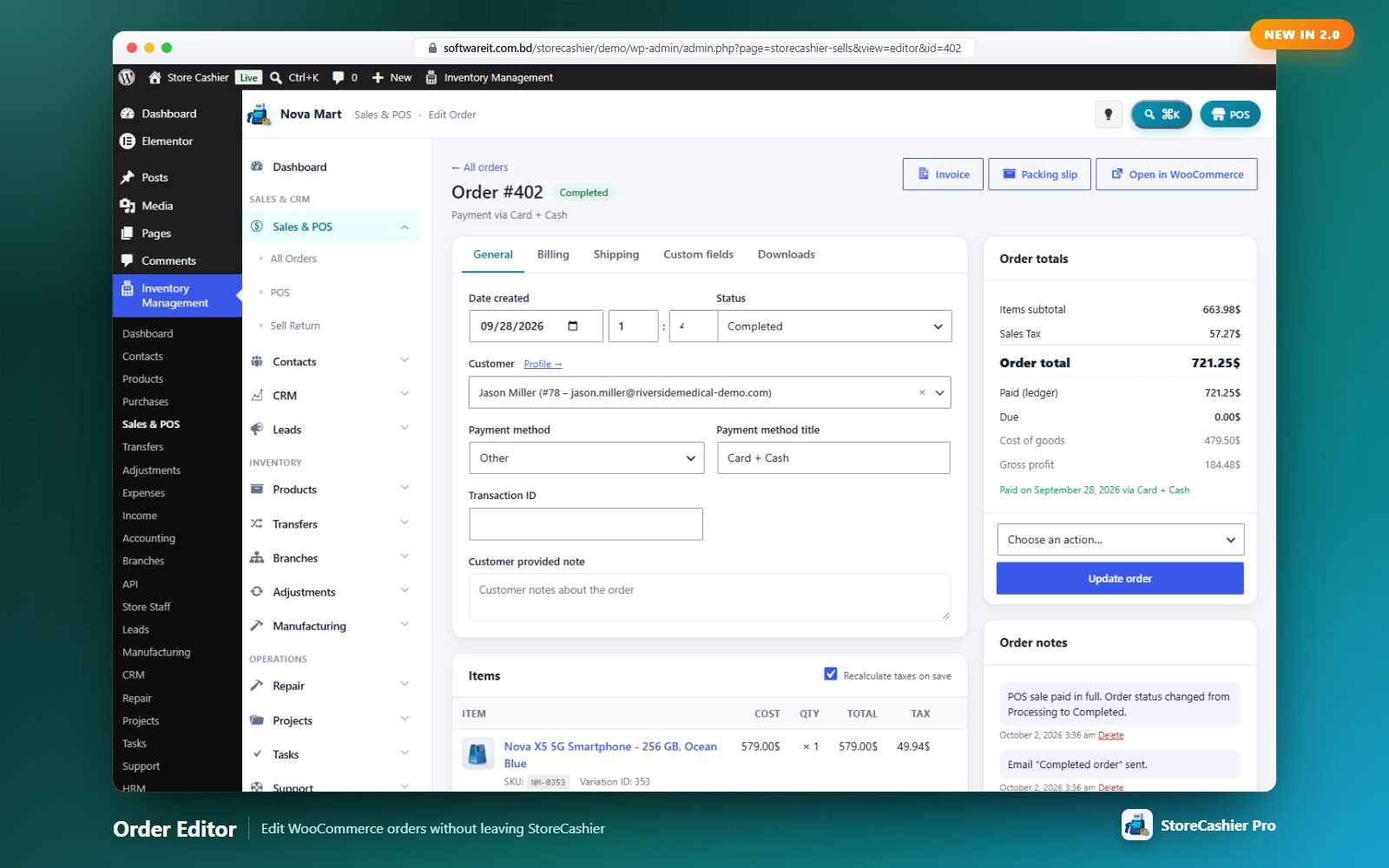Click the Invoice button

tap(943, 174)
